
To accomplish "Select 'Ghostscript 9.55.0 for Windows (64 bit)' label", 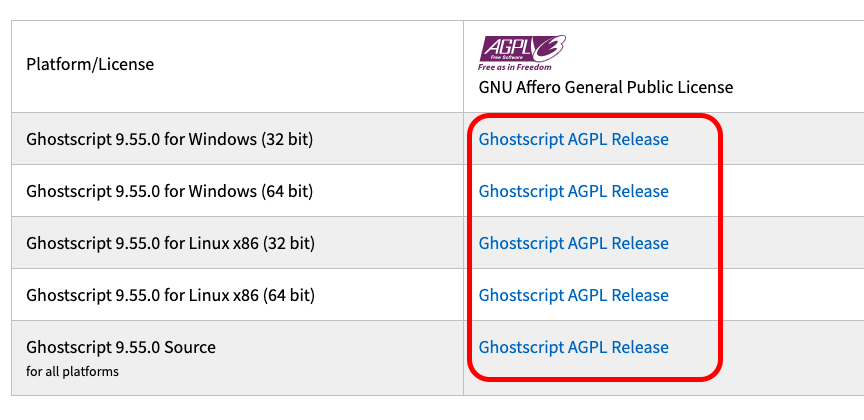I will pos(169,191).
